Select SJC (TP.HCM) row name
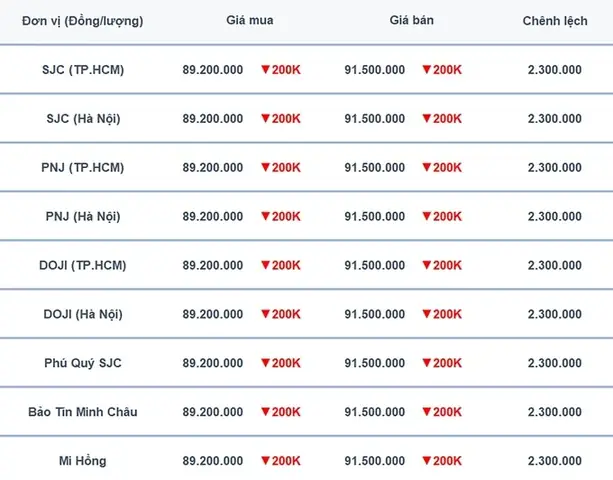The image size is (613, 480). coord(83,70)
